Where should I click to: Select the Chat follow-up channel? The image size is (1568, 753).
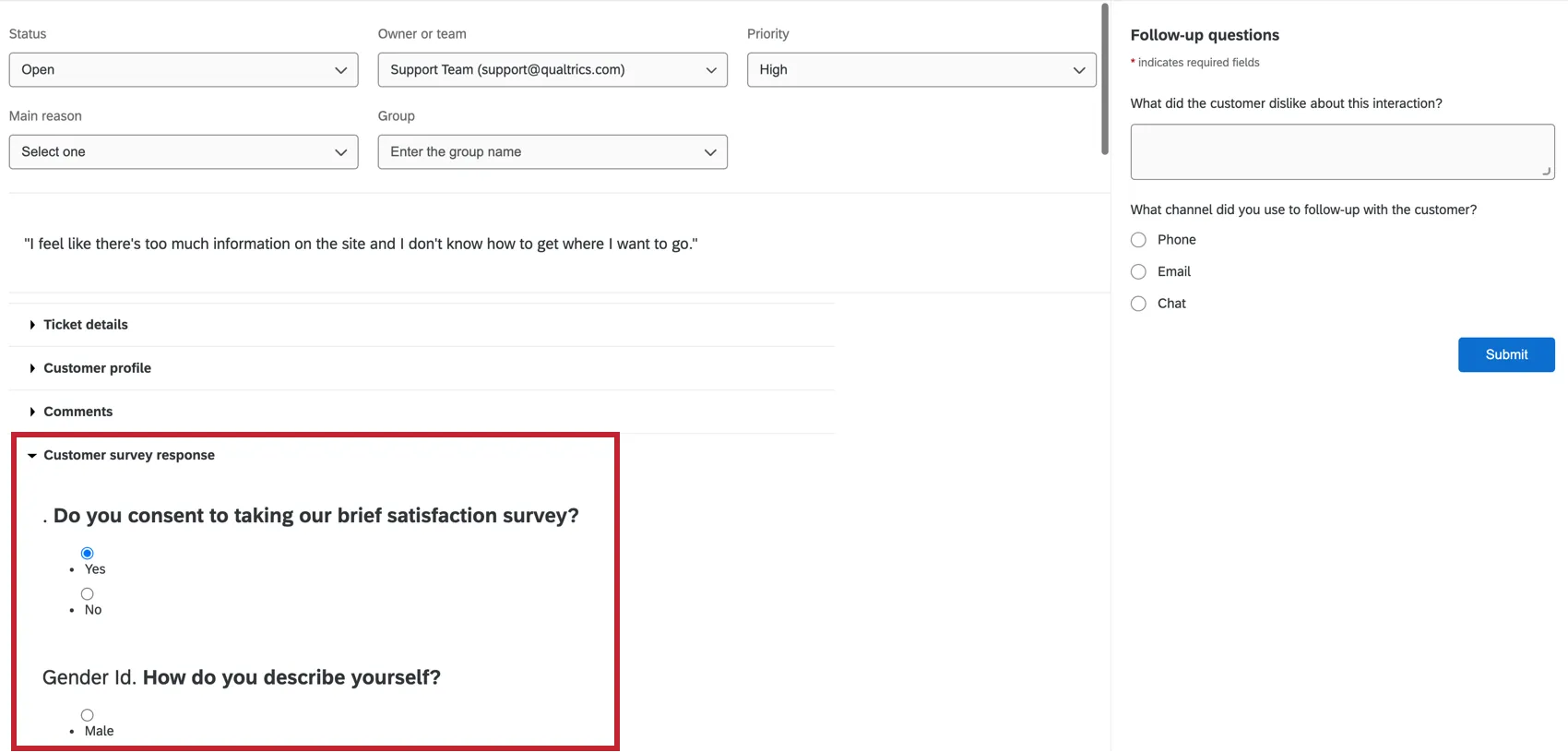pos(1139,304)
